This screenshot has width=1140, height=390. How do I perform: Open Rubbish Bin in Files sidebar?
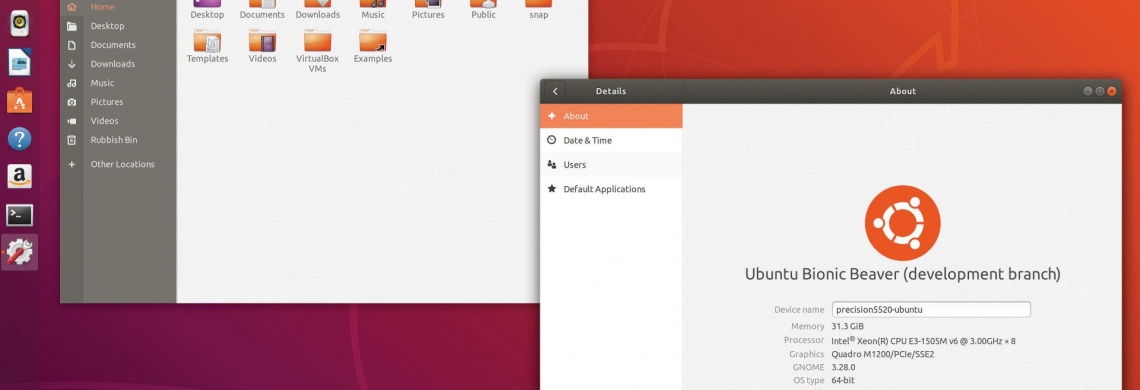(118, 140)
